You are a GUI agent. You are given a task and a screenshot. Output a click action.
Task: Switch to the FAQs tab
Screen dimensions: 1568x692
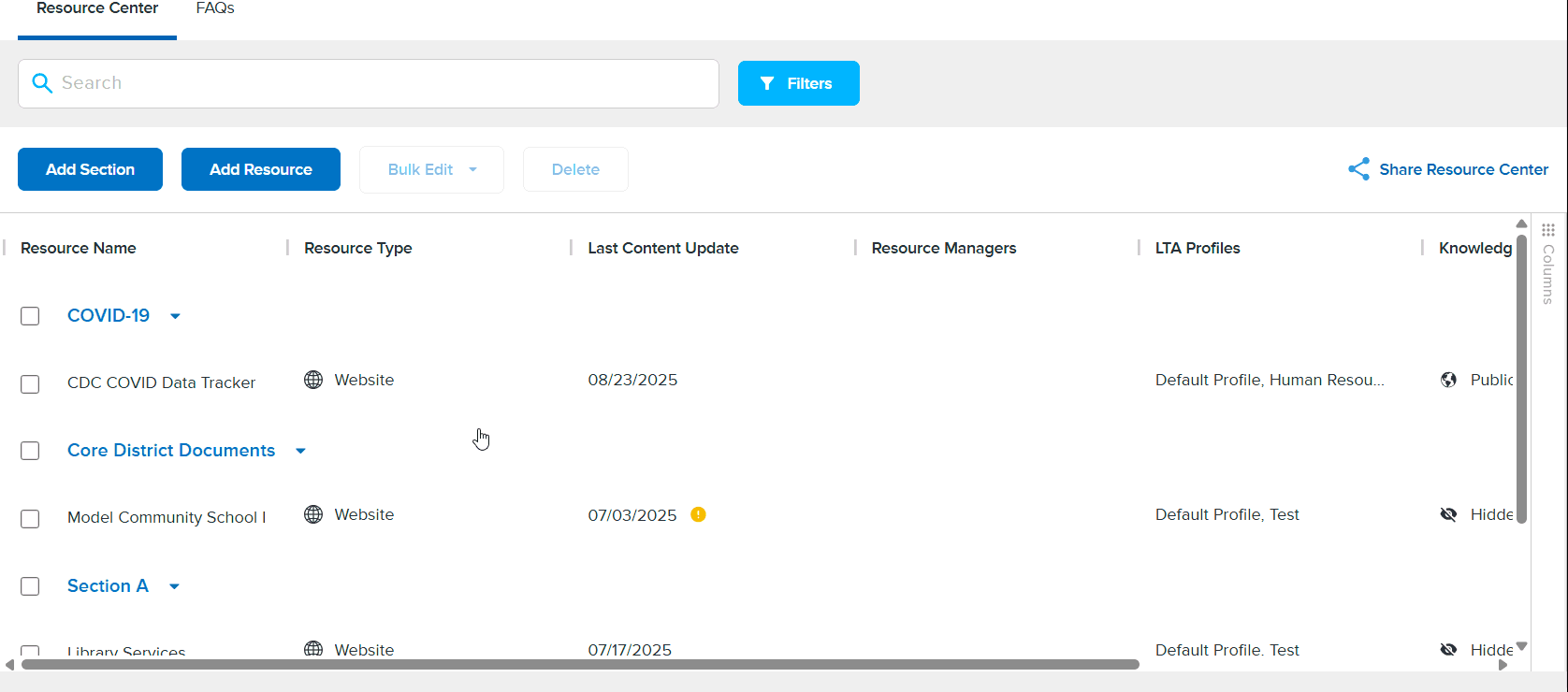[215, 9]
